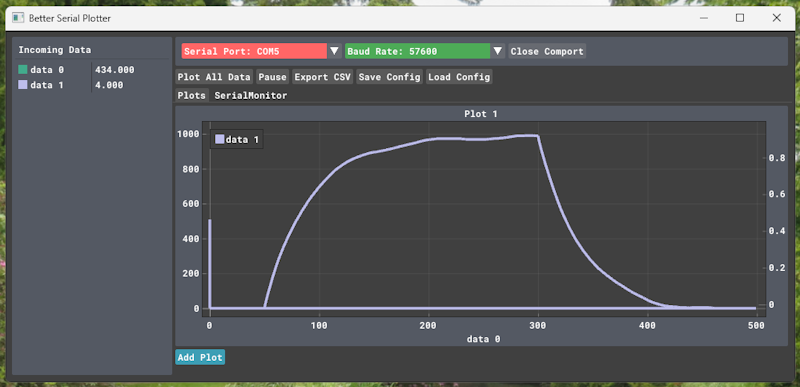Image resolution: width=800 pixels, height=387 pixels.
Task: Click the 434.000 value for data 0
Action: (115, 69)
